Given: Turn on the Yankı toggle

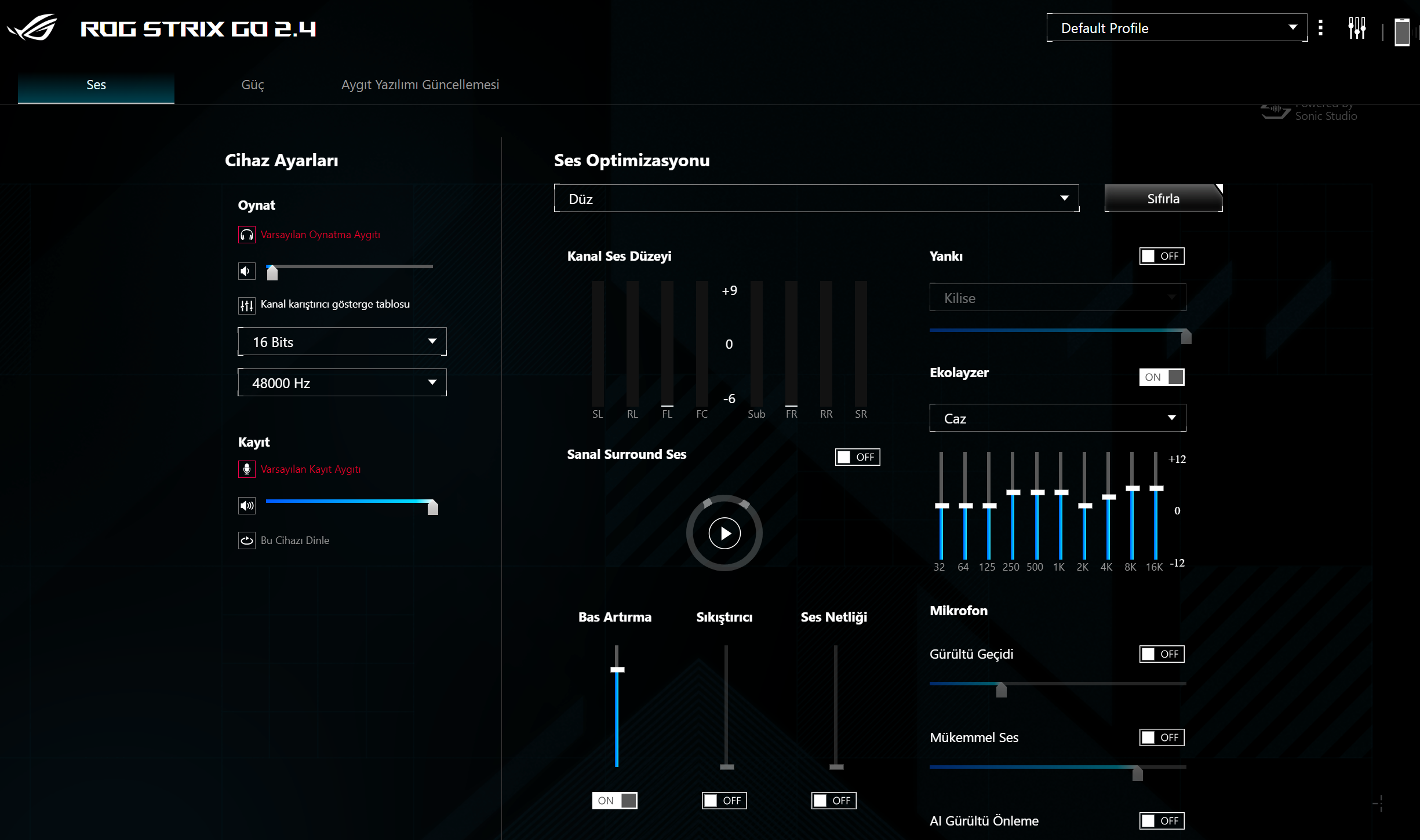Looking at the screenshot, I should click(1162, 256).
